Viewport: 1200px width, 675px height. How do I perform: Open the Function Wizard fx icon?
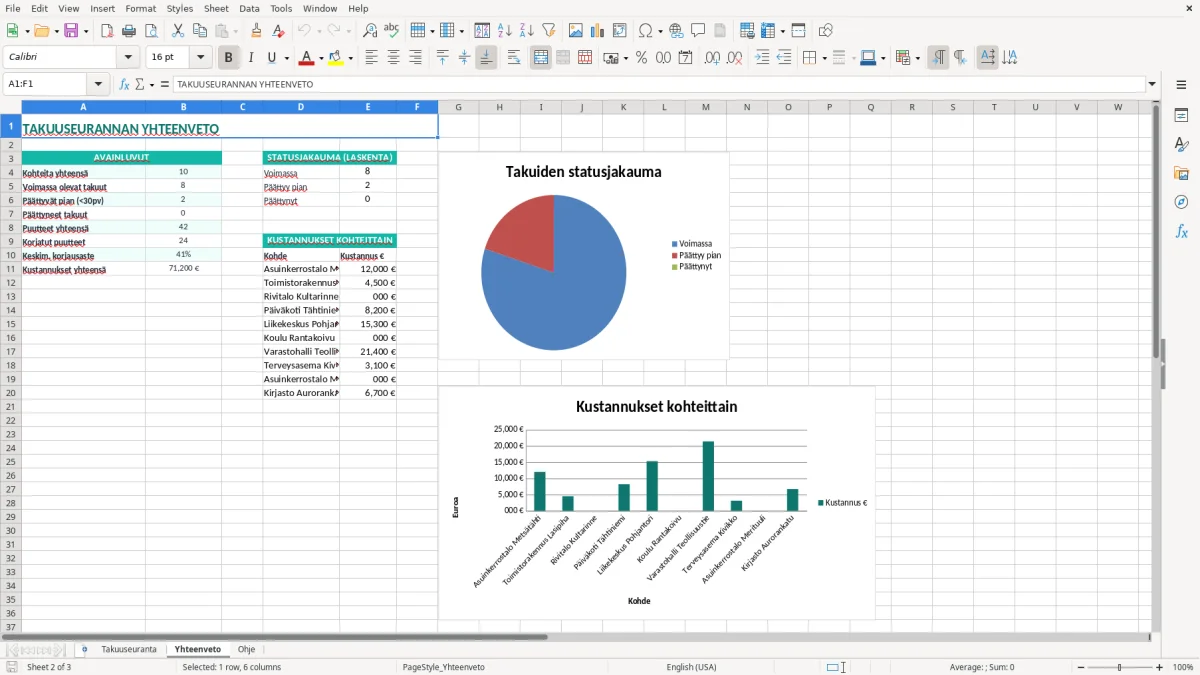click(124, 84)
